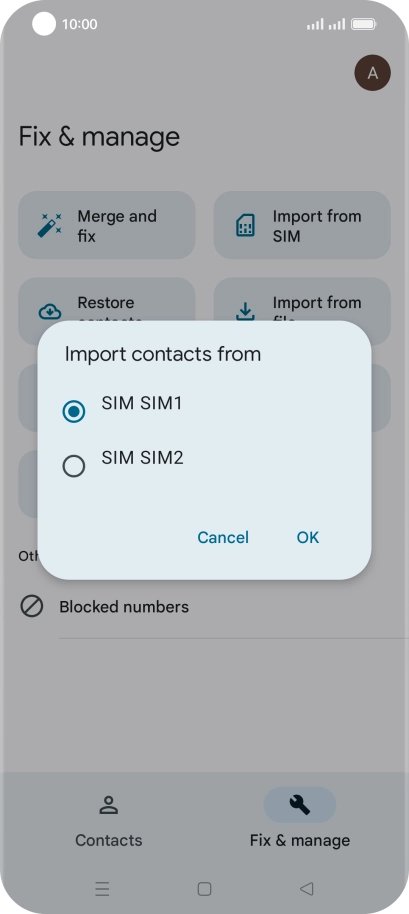The image size is (409, 914).
Task: Tap the SIM SIM2 option label
Action: [x=142, y=458]
